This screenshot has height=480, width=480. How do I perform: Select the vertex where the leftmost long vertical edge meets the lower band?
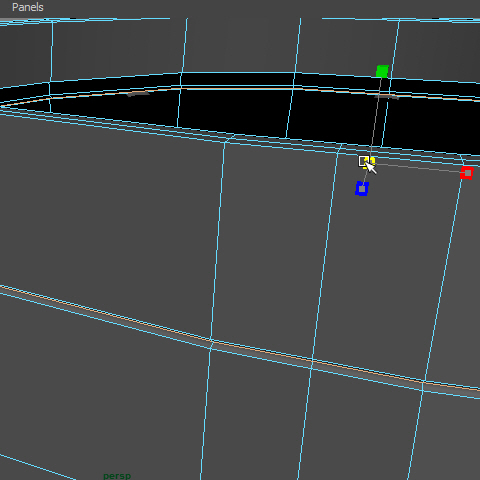(x=211, y=341)
